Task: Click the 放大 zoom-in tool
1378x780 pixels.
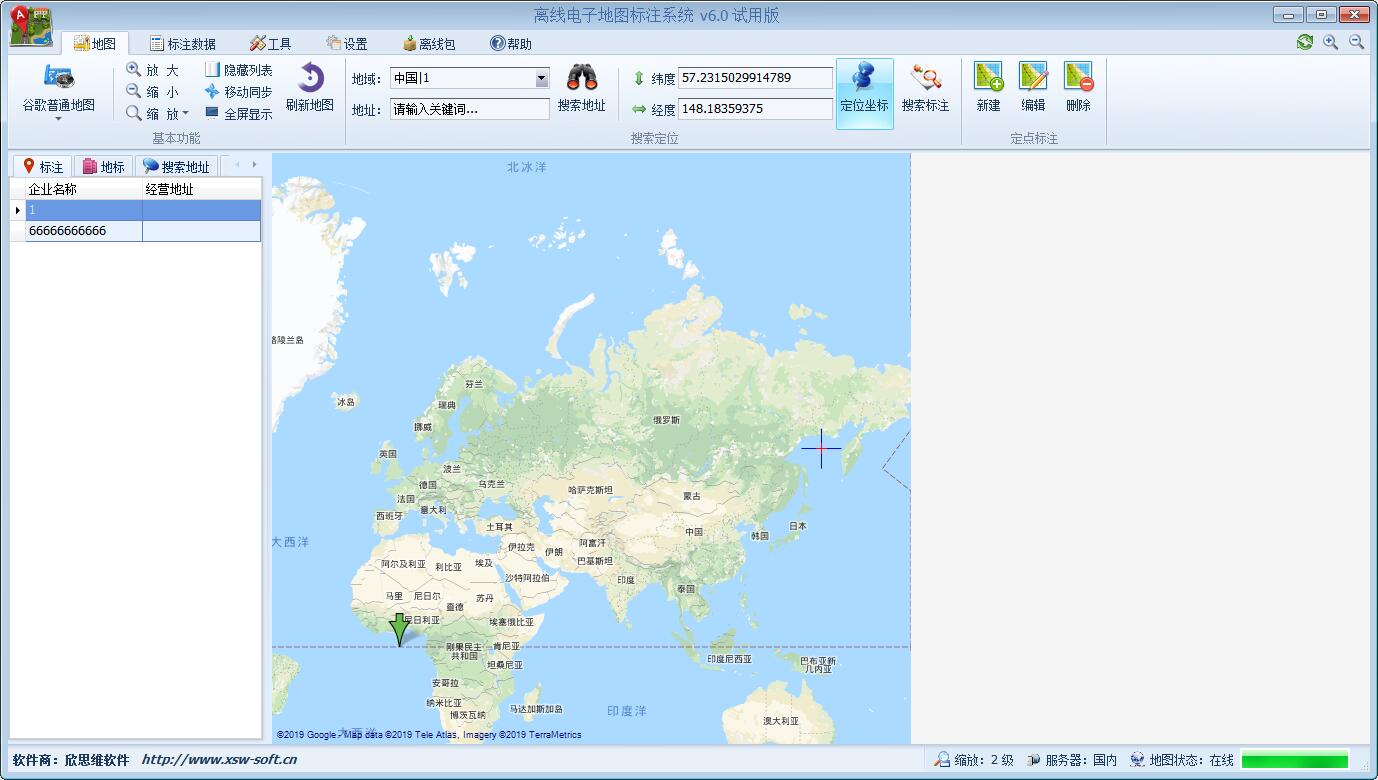Action: [x=153, y=70]
